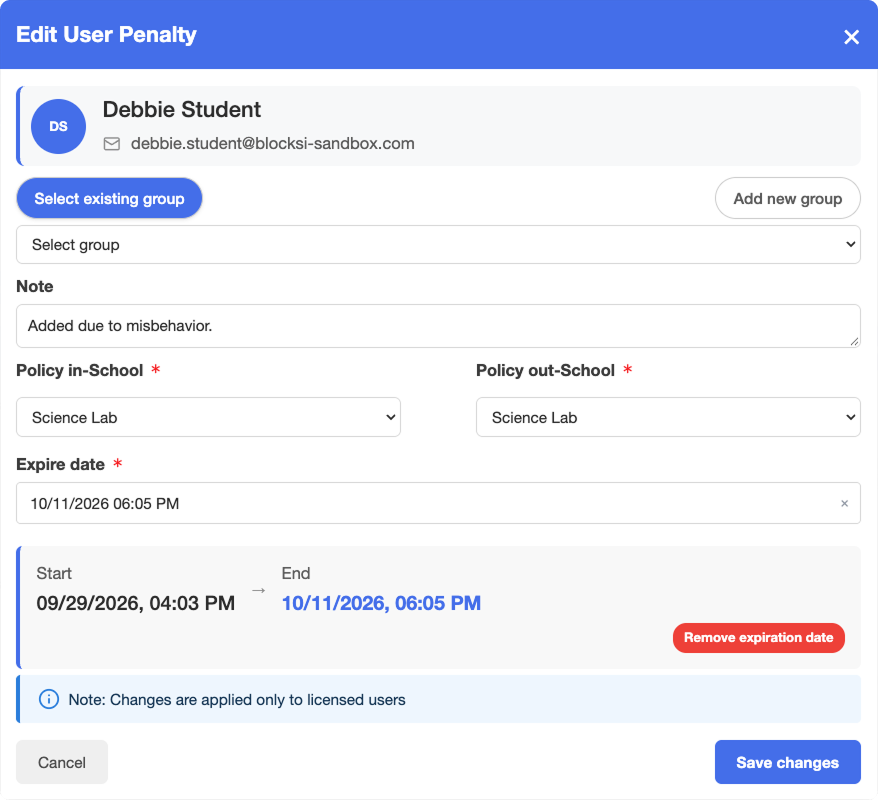Click the Start label in the date summary

point(54,573)
